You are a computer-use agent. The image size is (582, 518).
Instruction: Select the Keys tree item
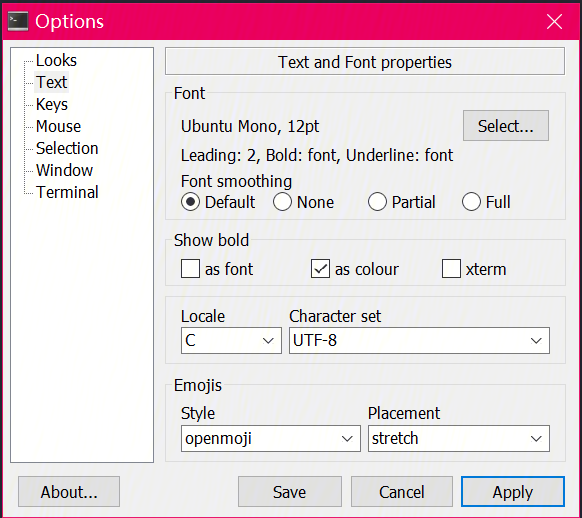coord(52,104)
